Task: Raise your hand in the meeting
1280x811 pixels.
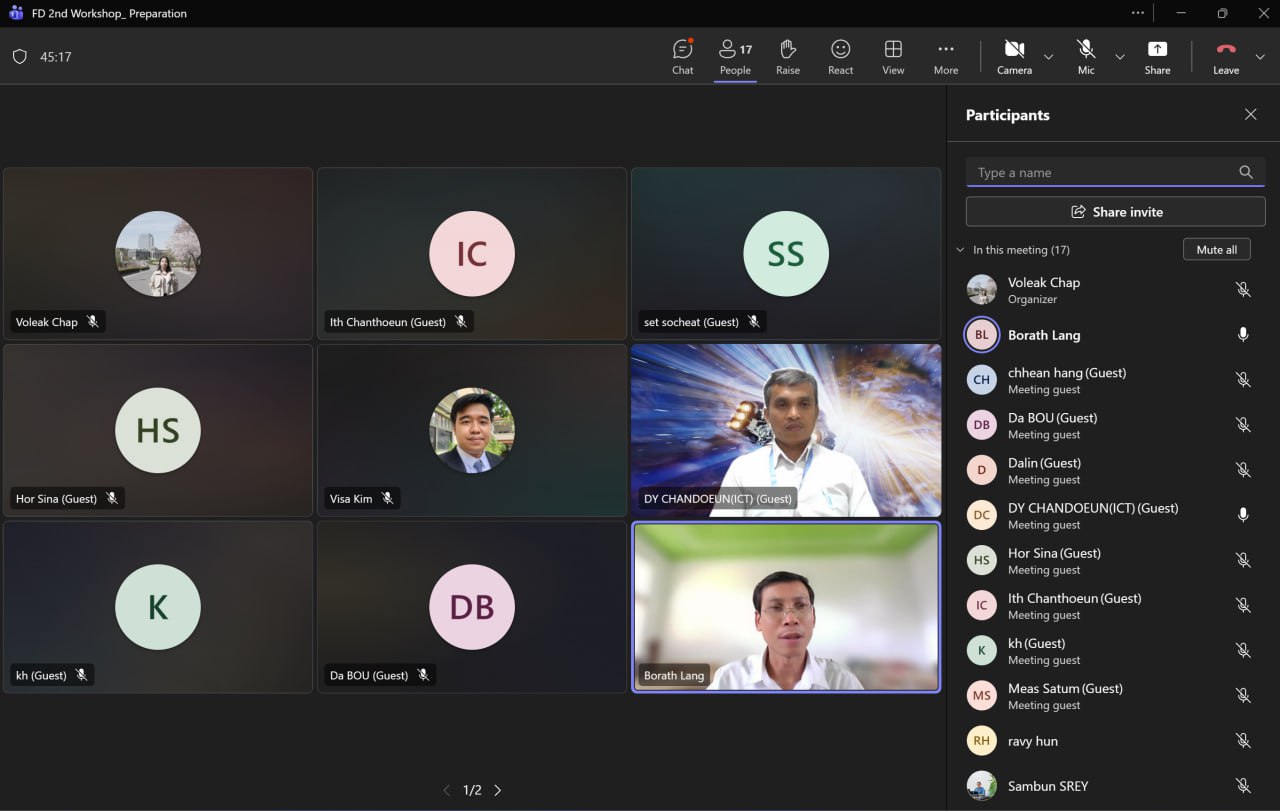Action: pos(788,57)
